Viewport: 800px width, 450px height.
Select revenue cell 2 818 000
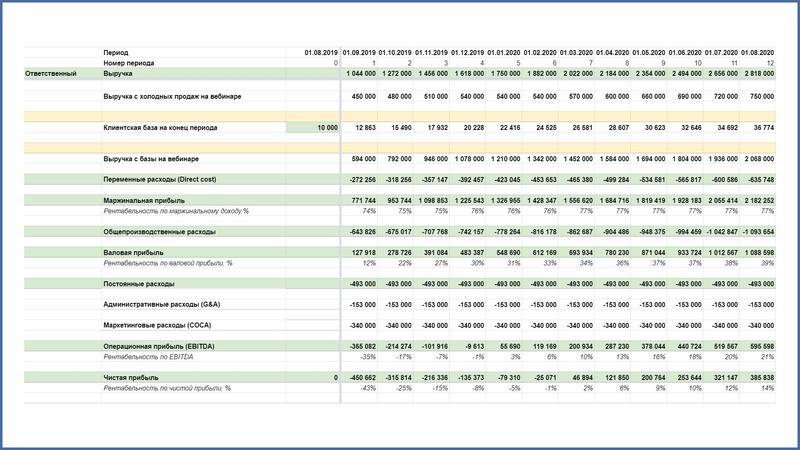pyautogui.click(x=759, y=73)
